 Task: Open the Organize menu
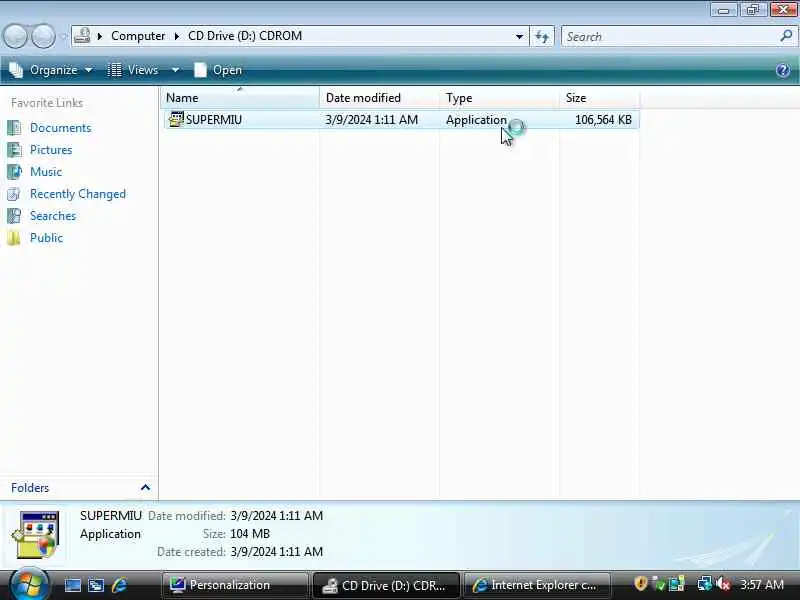pyautogui.click(x=51, y=70)
